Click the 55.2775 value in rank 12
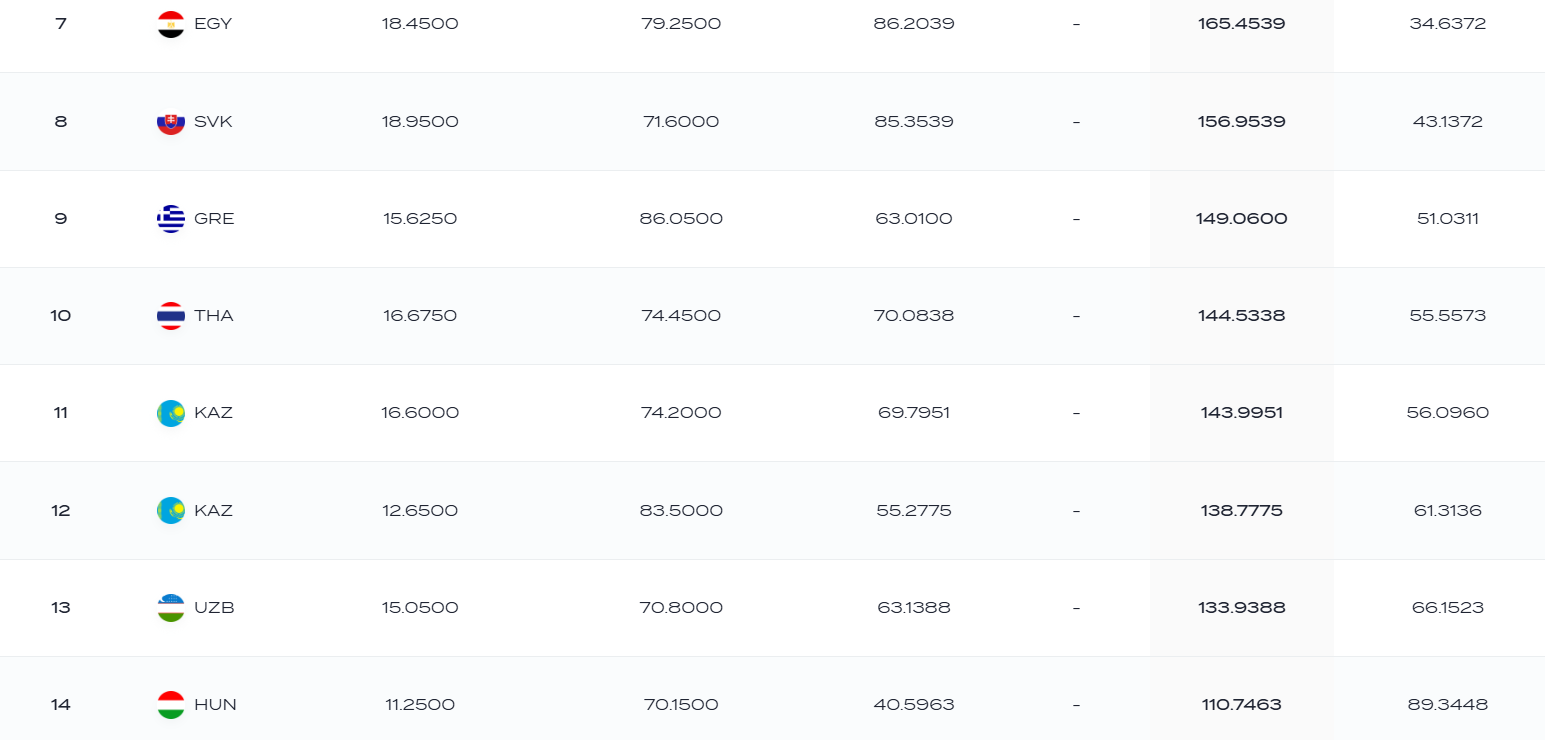 pos(914,511)
